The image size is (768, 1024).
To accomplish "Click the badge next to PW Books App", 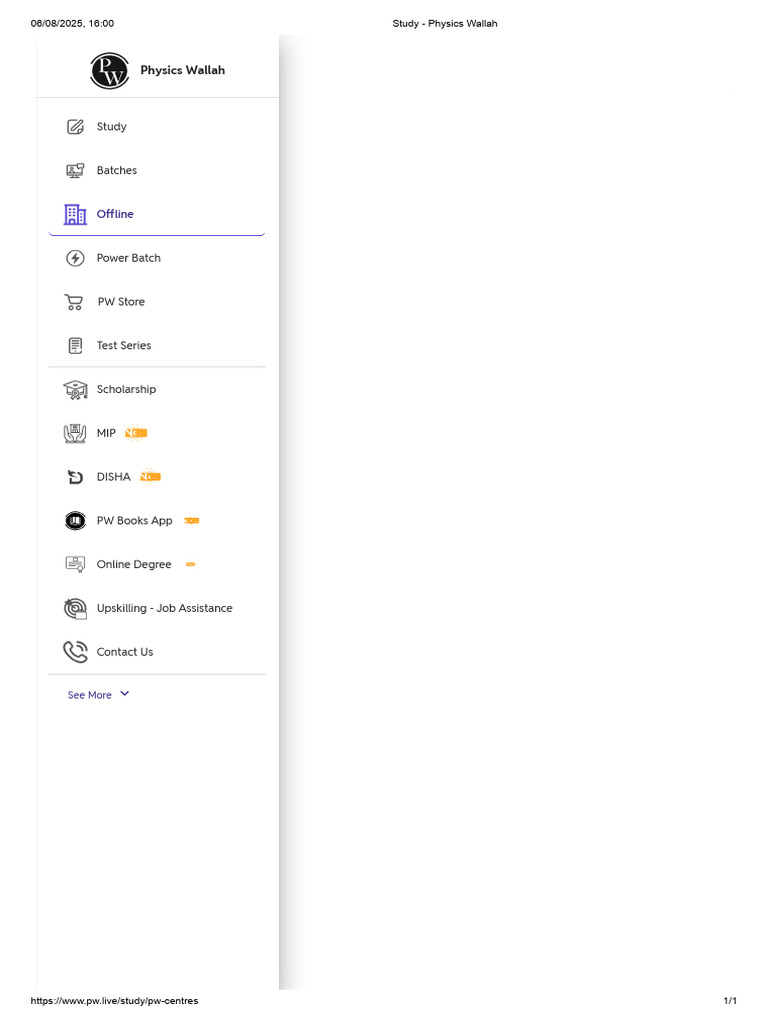I will coord(191,520).
